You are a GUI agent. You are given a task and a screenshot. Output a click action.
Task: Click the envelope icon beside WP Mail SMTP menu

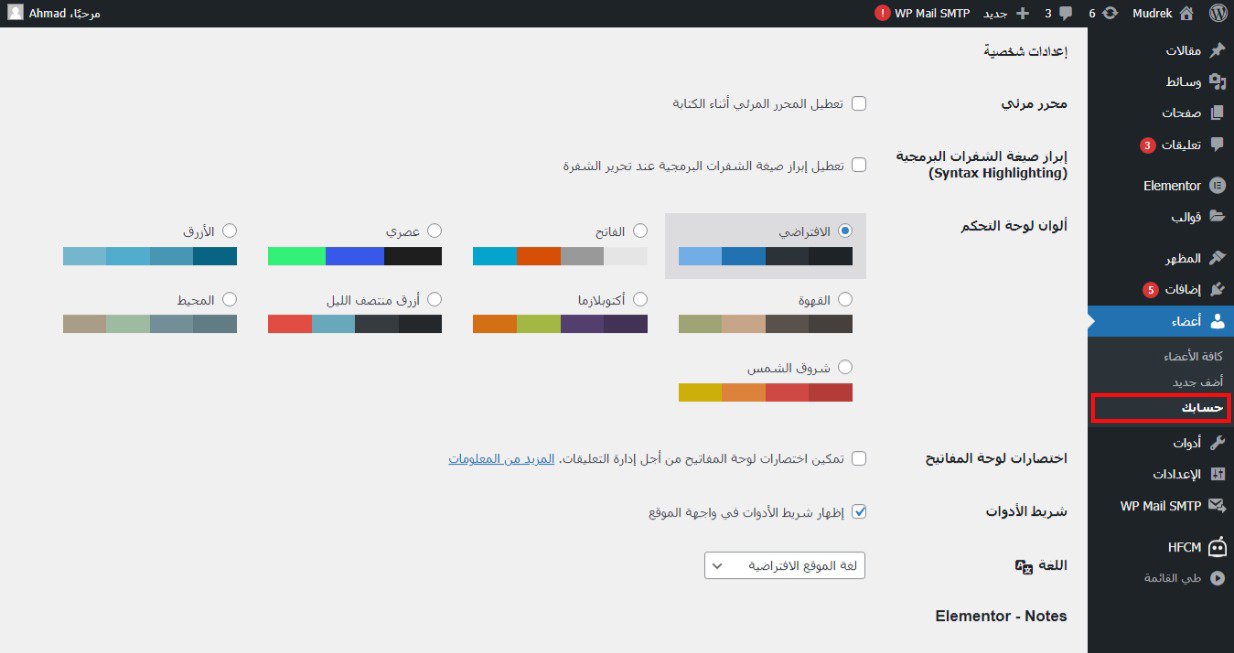point(1217,506)
